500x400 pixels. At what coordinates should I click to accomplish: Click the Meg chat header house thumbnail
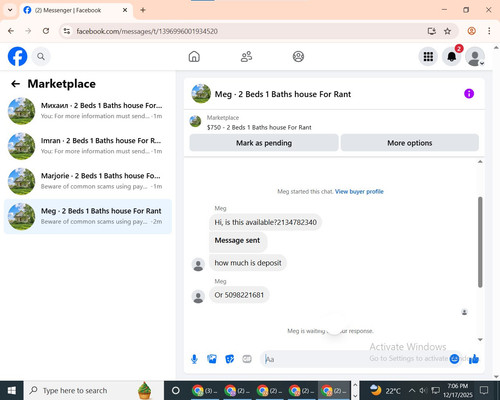[x=201, y=94]
